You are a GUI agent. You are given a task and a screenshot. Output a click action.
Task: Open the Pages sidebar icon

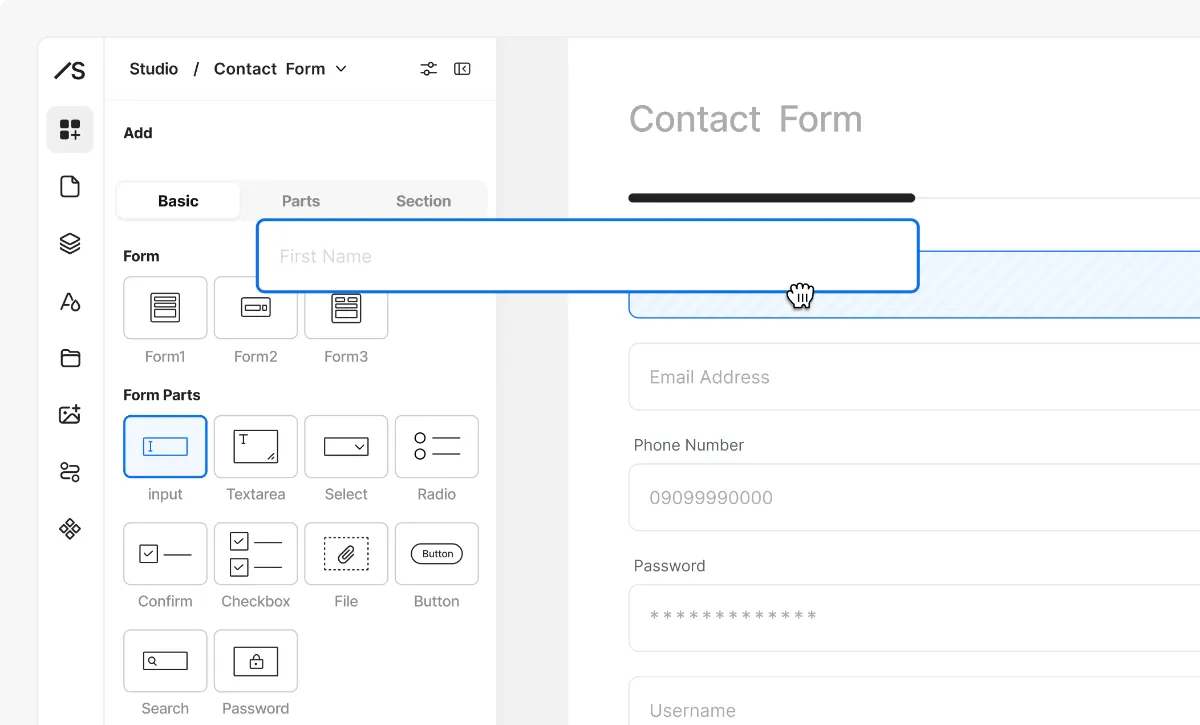[x=70, y=187]
